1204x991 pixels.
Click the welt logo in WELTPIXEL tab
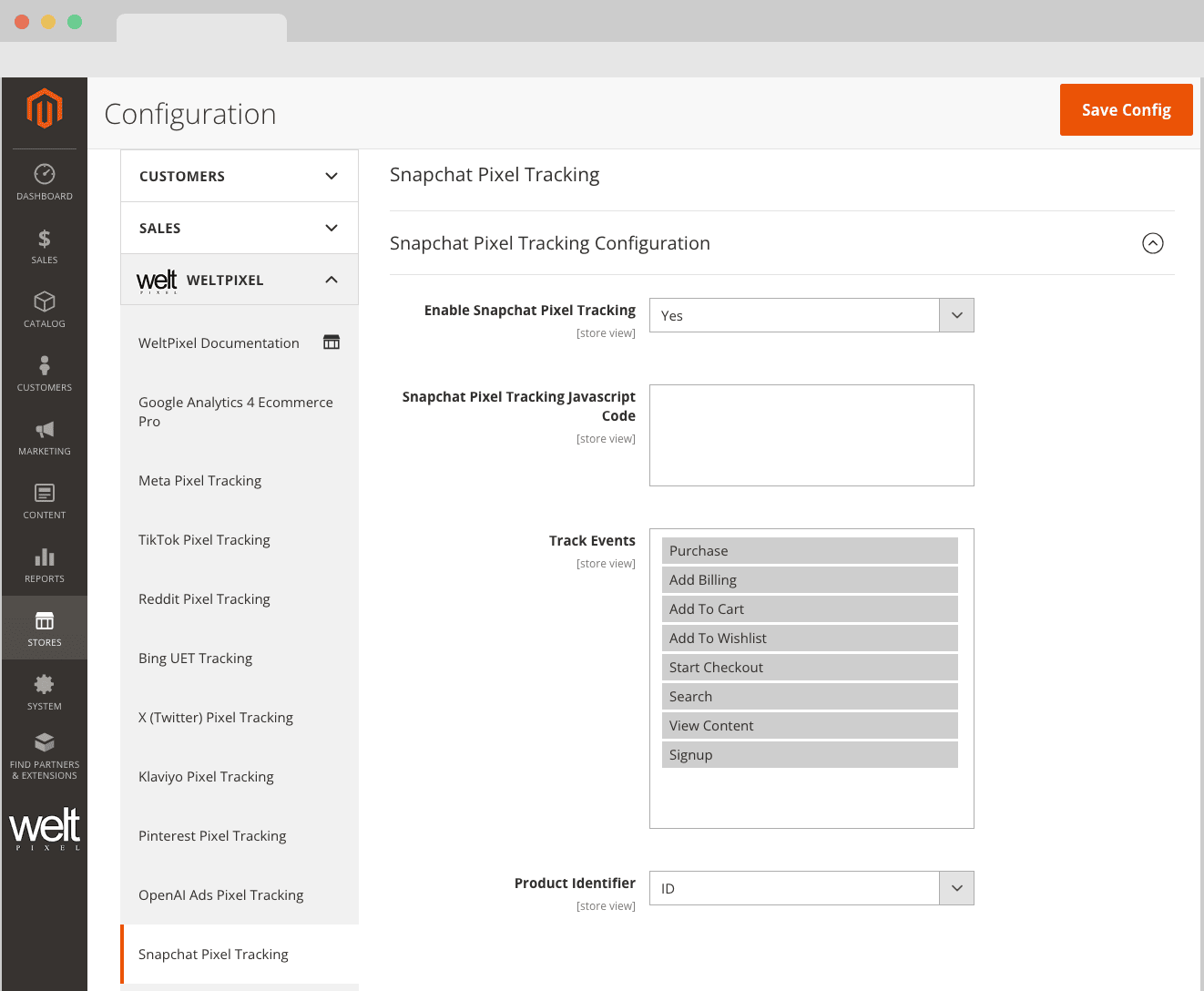(158, 281)
